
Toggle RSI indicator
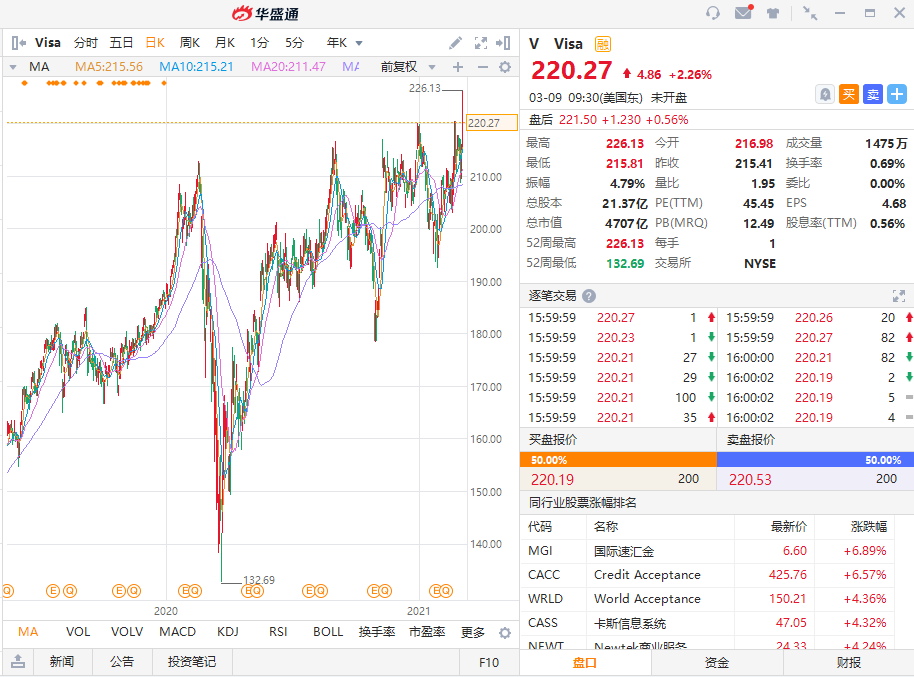click(x=278, y=632)
